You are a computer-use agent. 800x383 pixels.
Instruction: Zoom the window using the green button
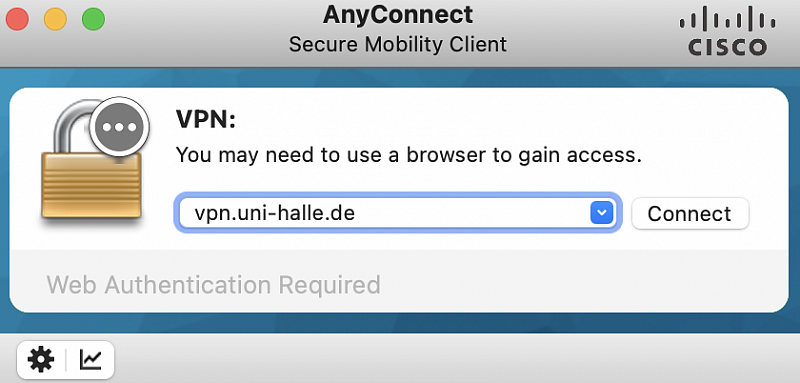pos(93,19)
